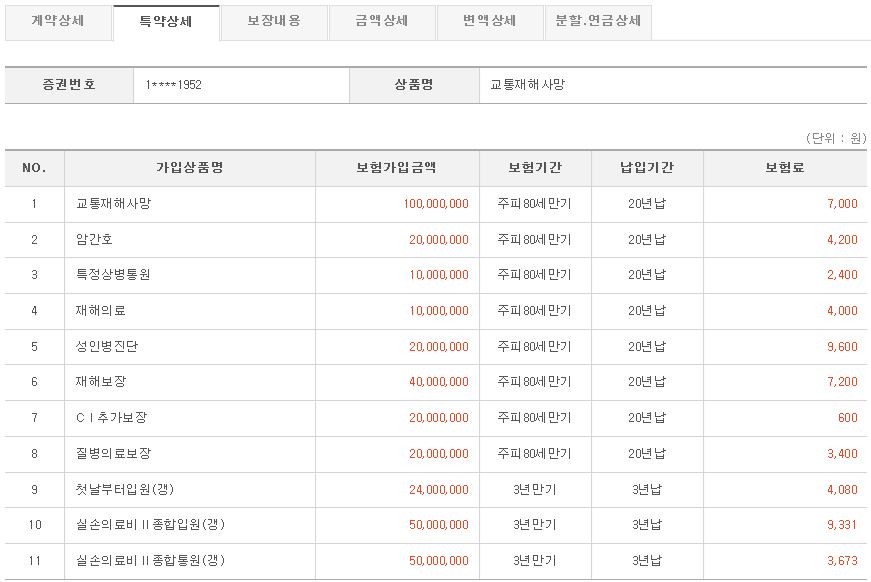Screen dimensions: 871x582
Task: Click the 보험료 column header
Action: tap(785, 168)
